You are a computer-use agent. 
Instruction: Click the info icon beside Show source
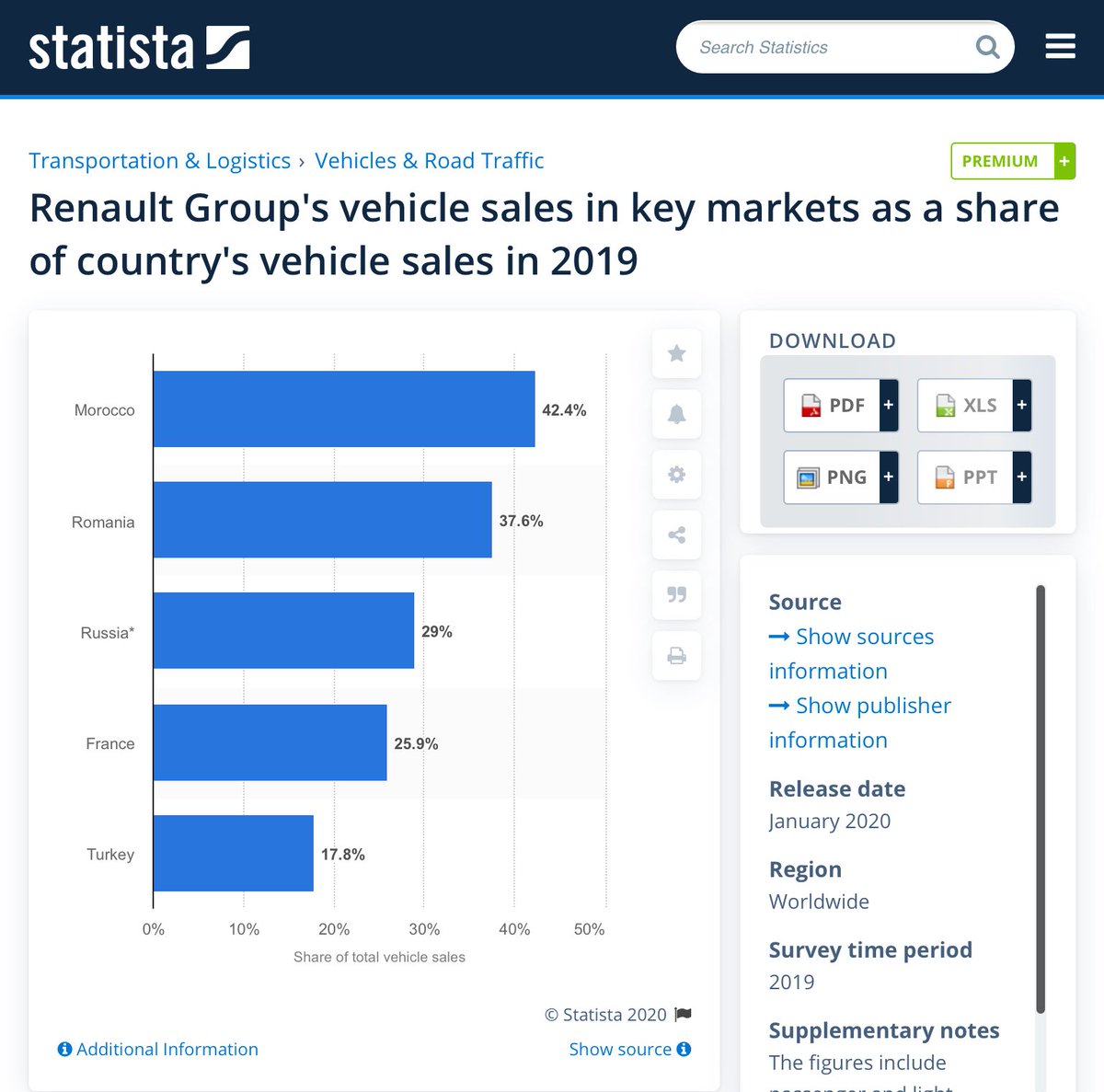pos(684,1049)
